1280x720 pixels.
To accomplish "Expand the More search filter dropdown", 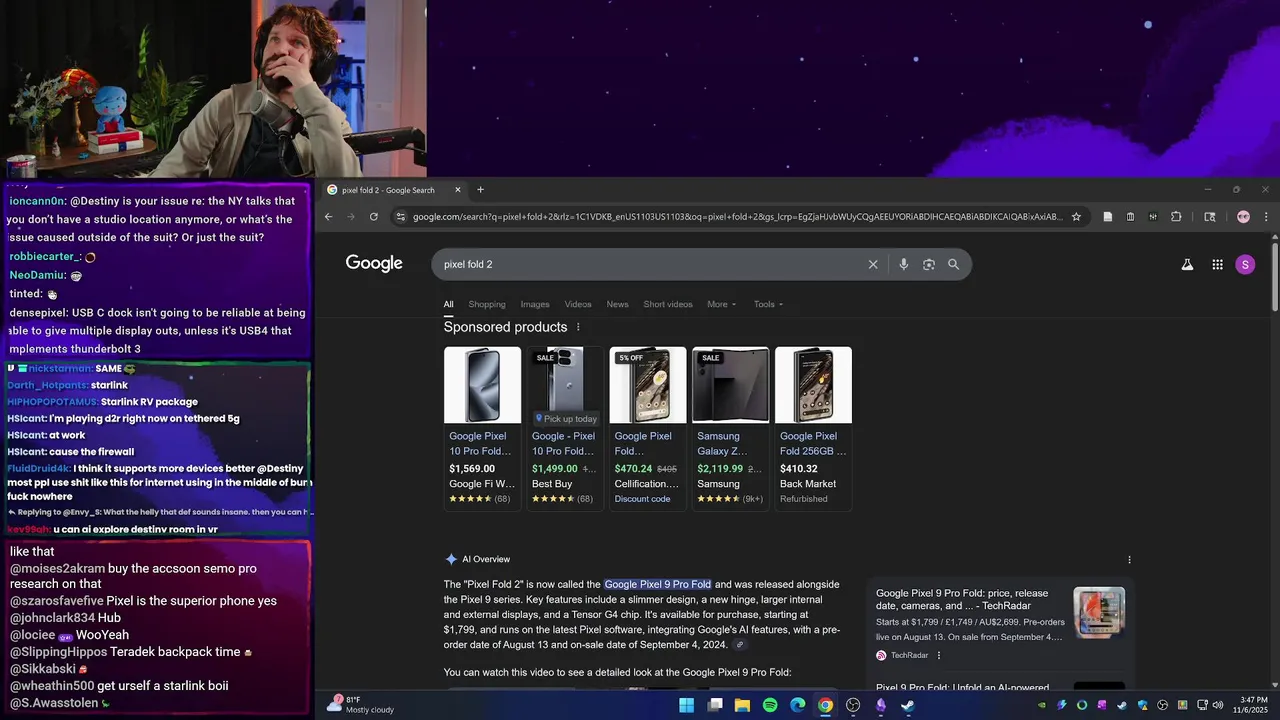I will (721, 304).
